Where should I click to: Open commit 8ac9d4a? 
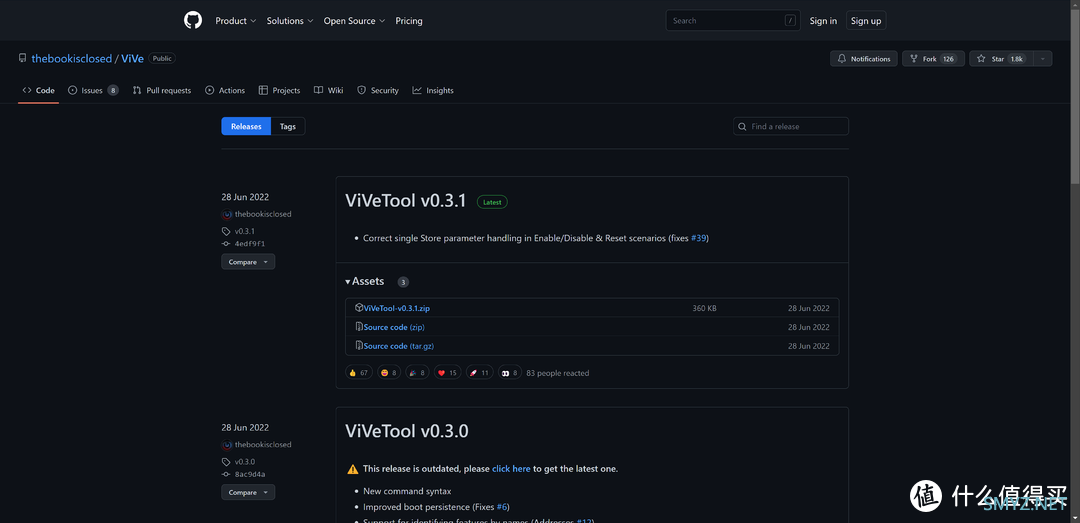coord(249,474)
